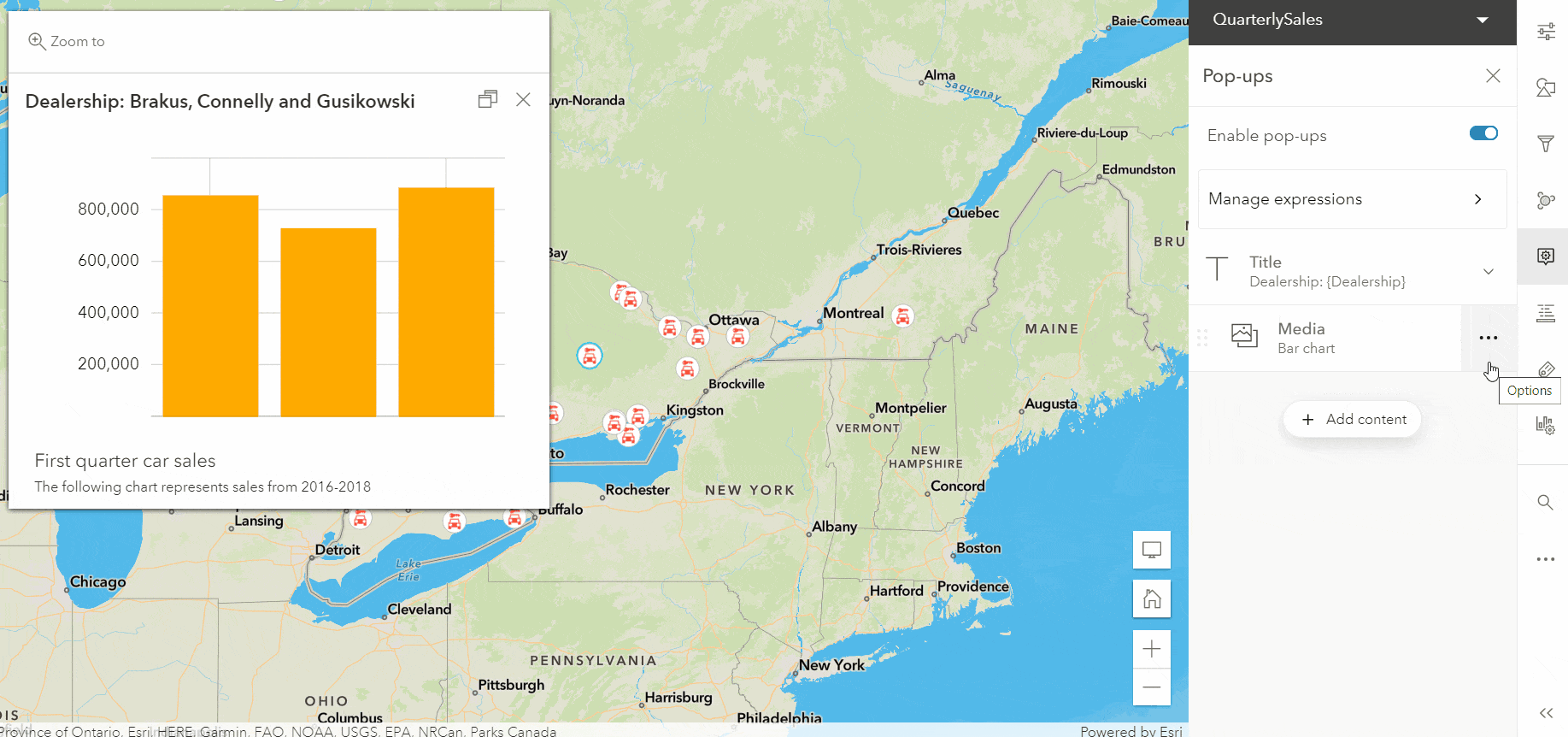Click the Quebec city label on map

973,213
